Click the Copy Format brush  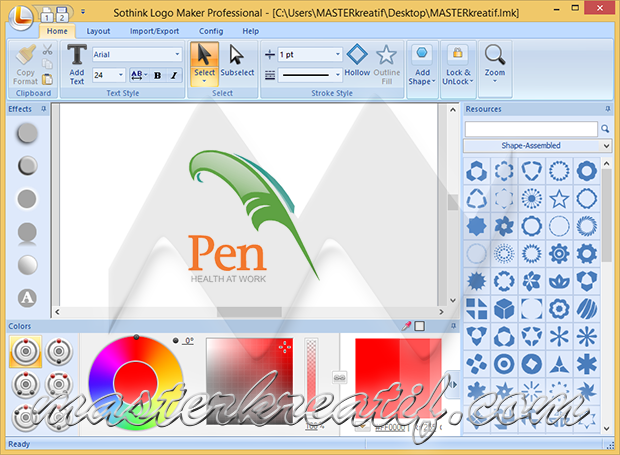coord(26,64)
